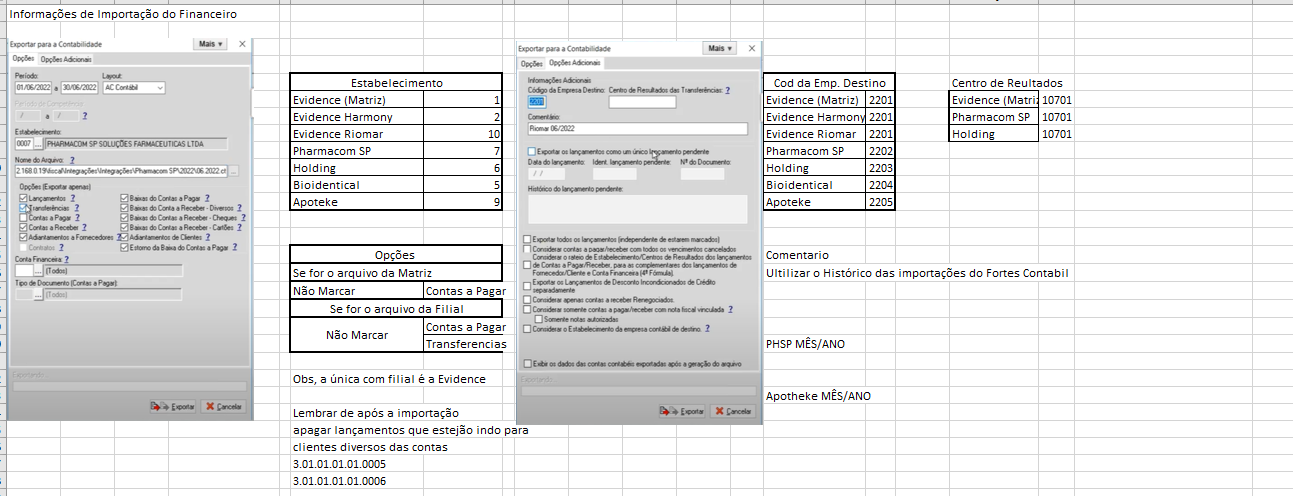This screenshot has height=496, width=1293.
Task: Click period end date field 30/06/2022
Action: point(80,87)
